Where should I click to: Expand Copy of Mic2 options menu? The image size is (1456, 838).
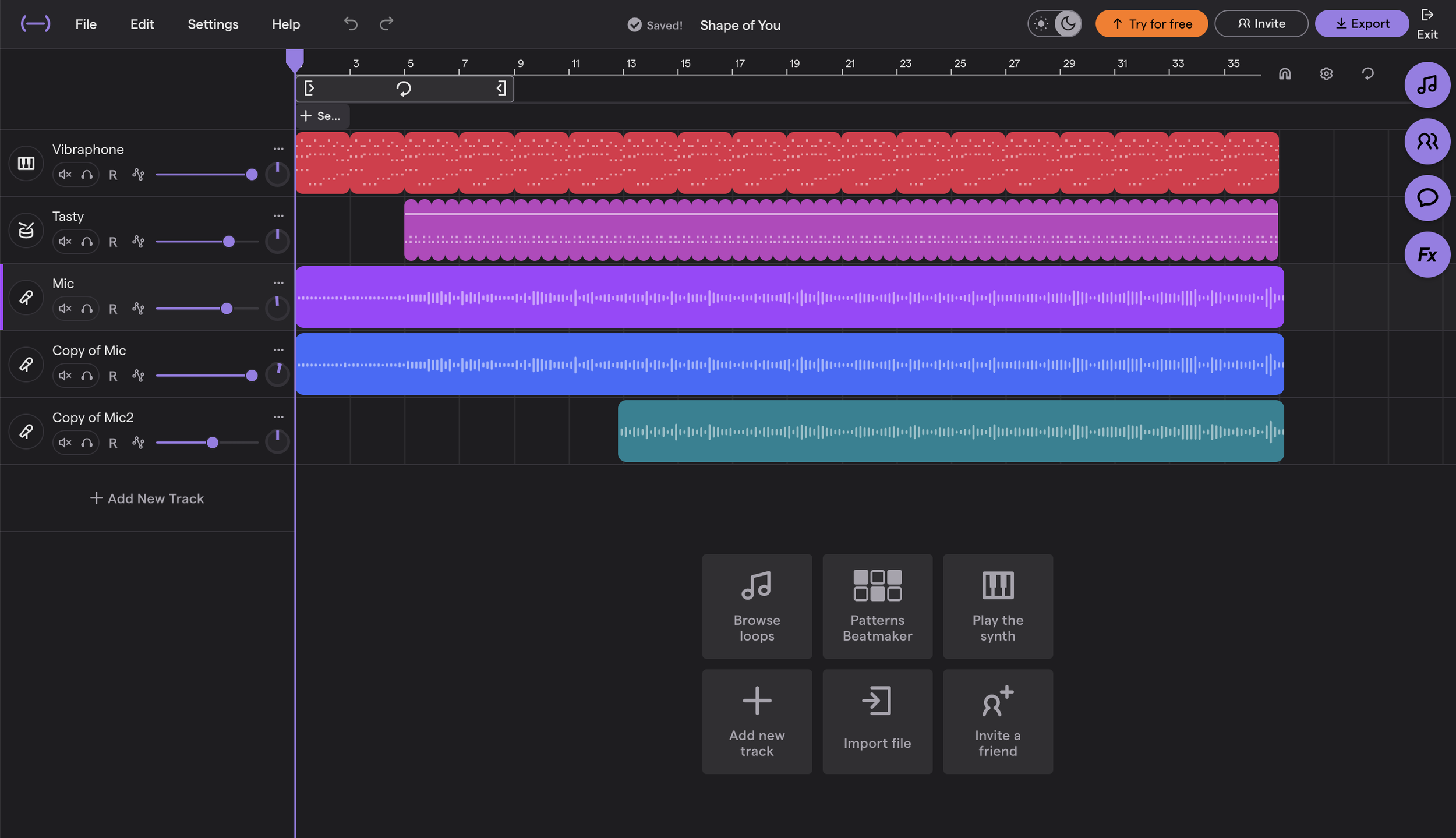(278, 417)
